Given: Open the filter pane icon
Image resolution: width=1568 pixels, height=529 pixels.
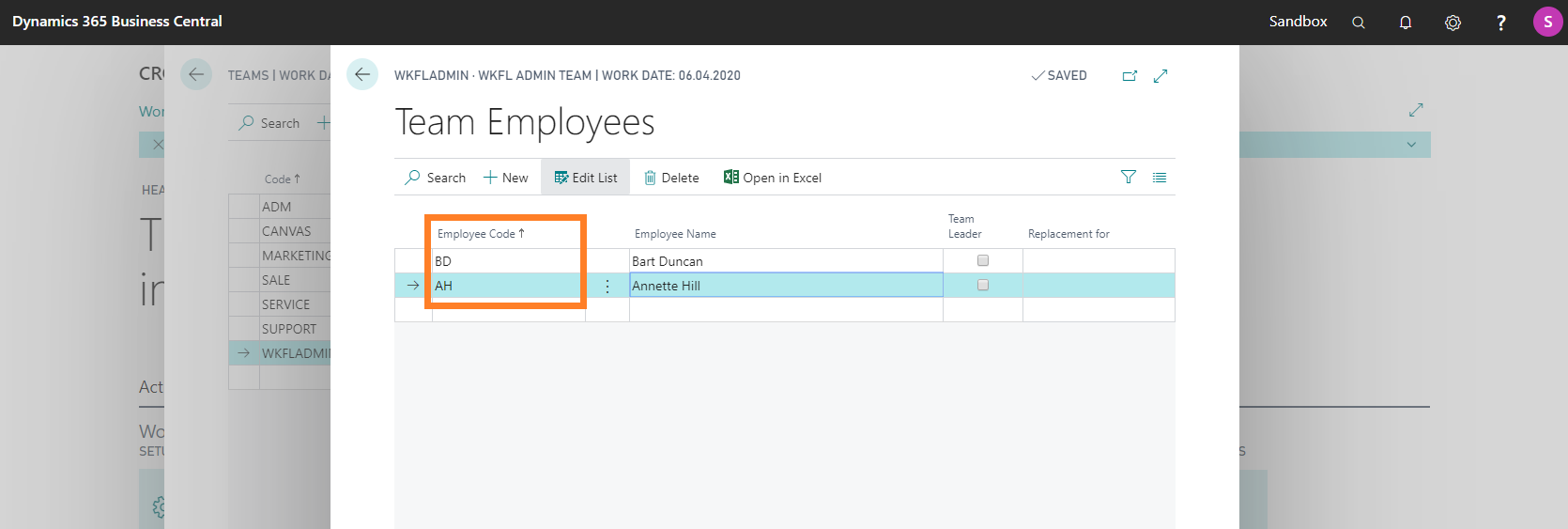Looking at the screenshot, I should (x=1129, y=177).
